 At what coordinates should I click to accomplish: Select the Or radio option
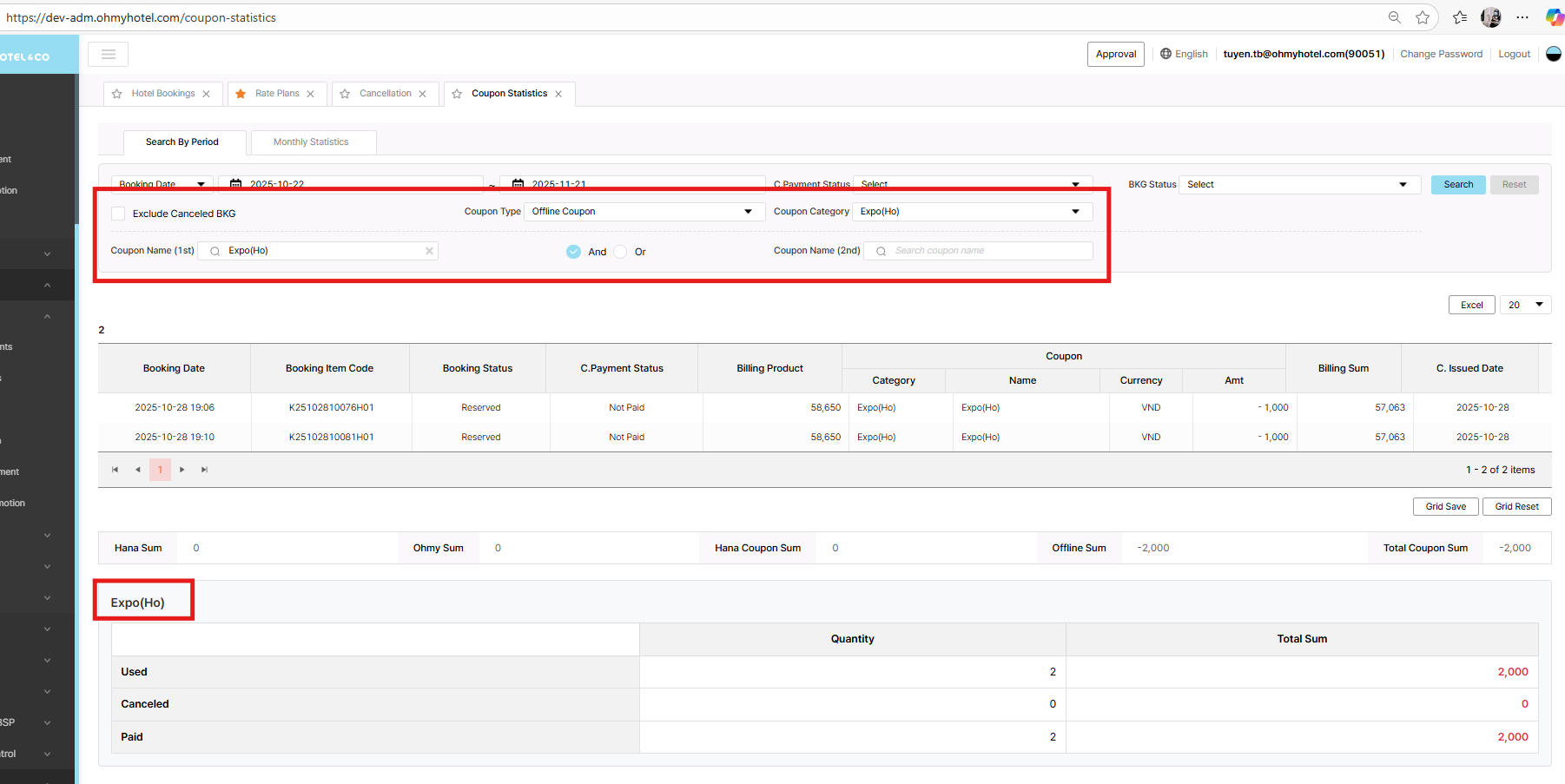[x=620, y=252]
